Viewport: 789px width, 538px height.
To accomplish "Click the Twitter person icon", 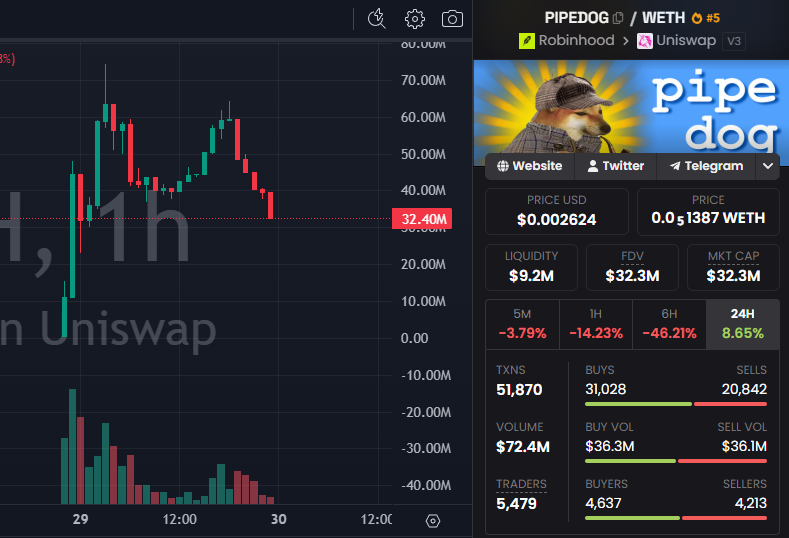I will pyautogui.click(x=593, y=166).
